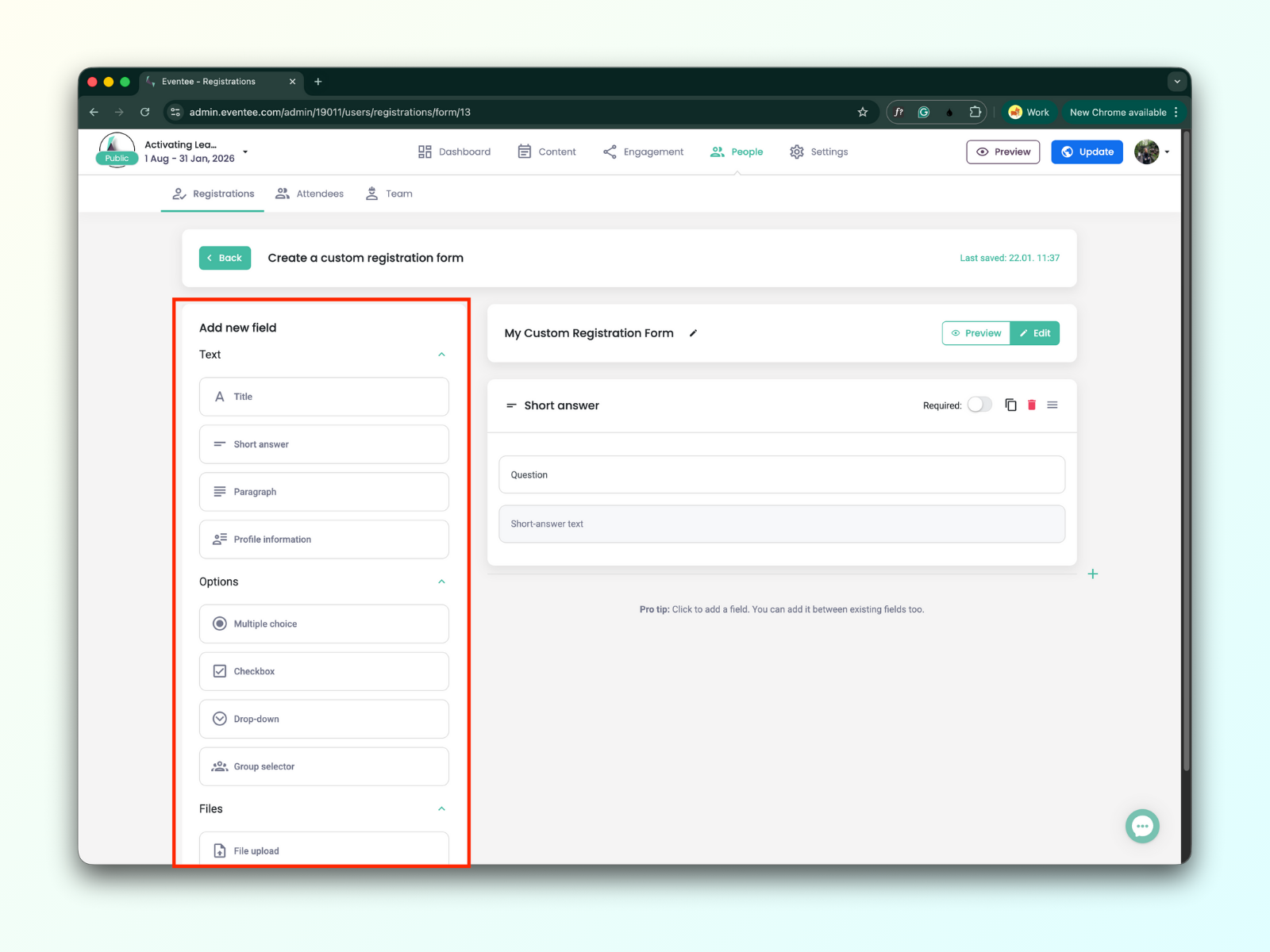The image size is (1270, 952).
Task: Open the Dashboard section
Action: click(x=464, y=152)
